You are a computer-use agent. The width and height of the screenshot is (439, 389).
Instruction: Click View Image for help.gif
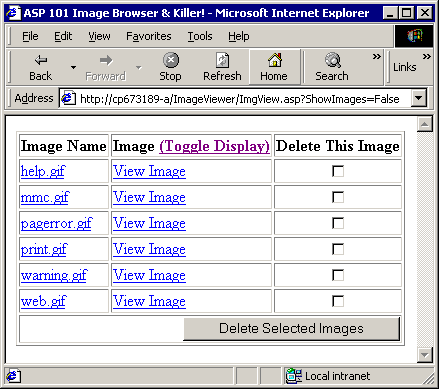(149, 171)
